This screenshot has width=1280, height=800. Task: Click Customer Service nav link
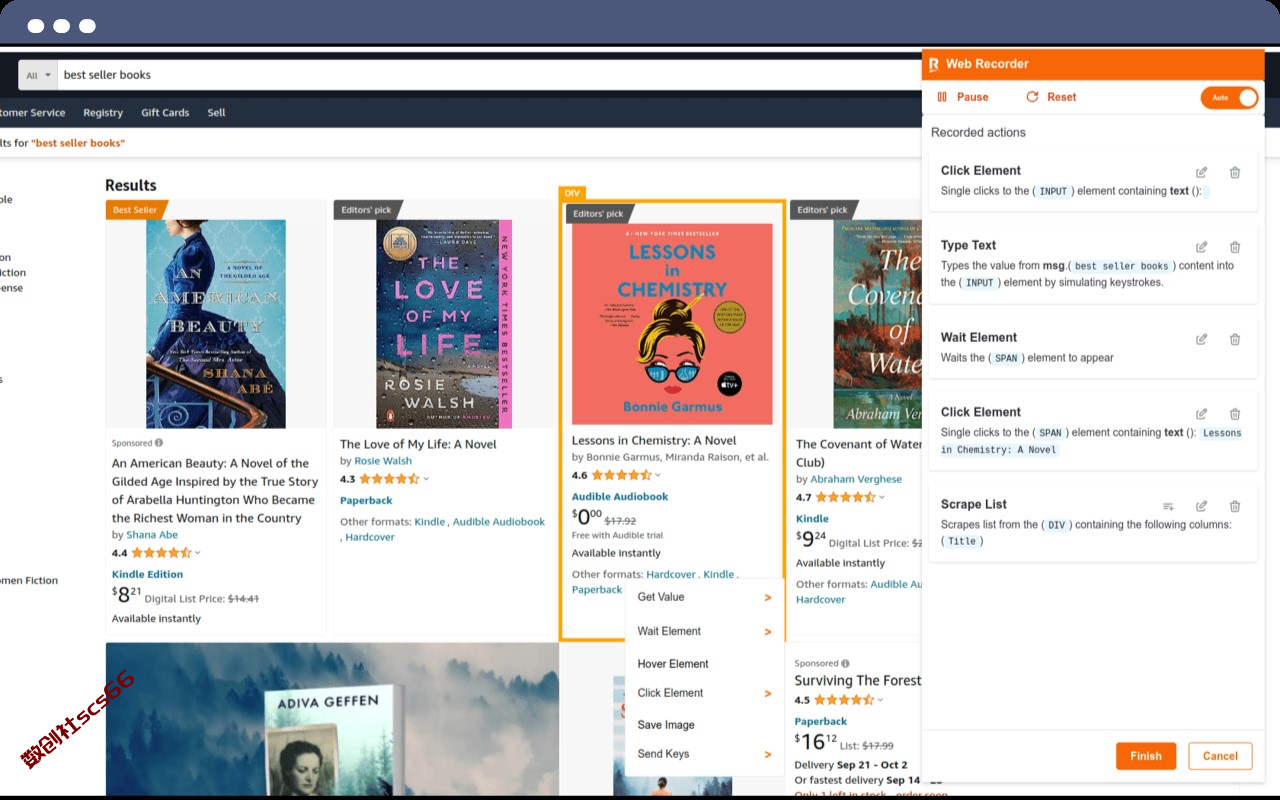click(33, 113)
